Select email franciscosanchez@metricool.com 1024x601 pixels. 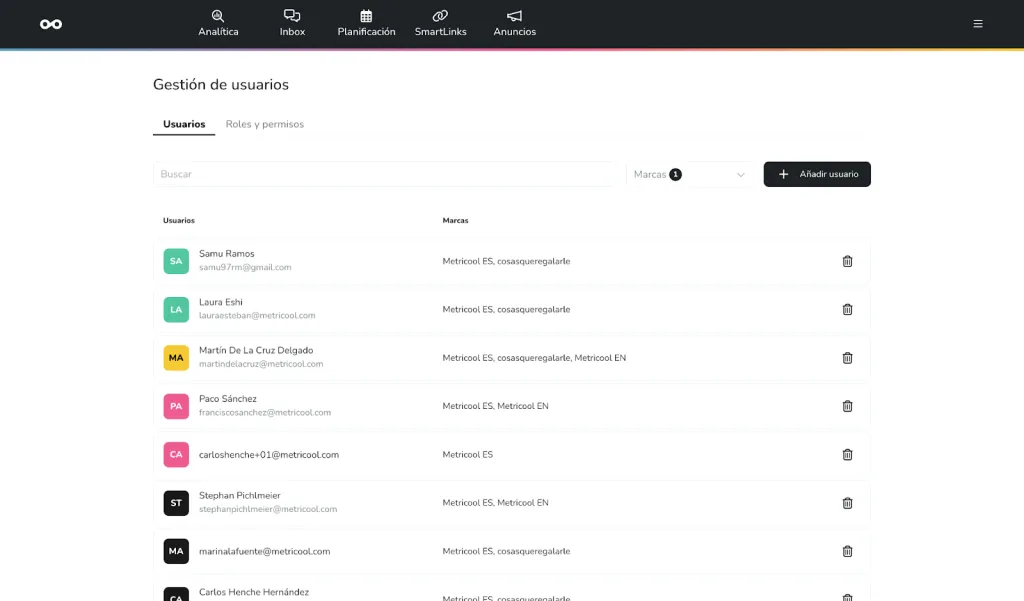[265, 412]
